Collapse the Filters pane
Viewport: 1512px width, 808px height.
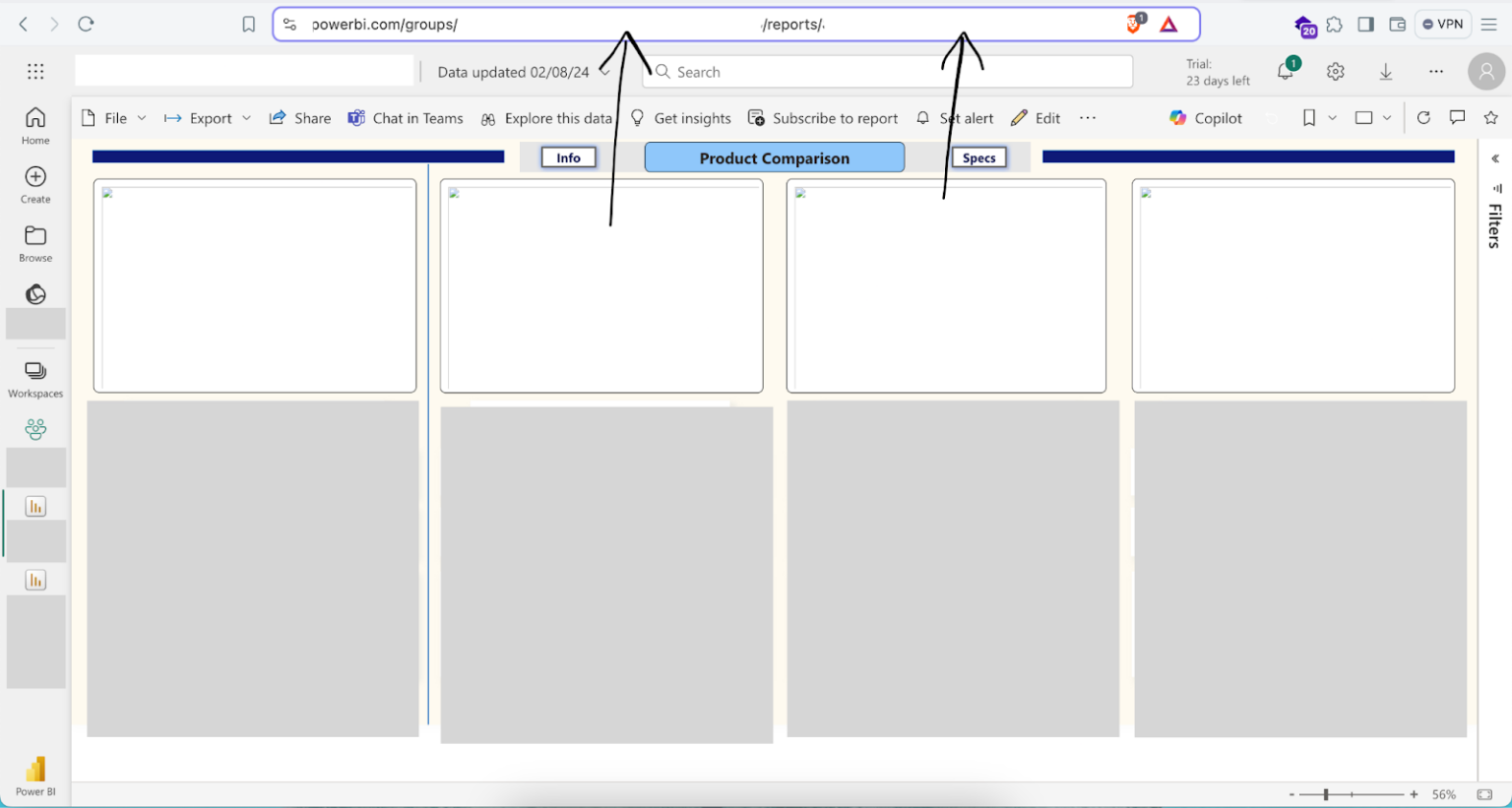1494,157
